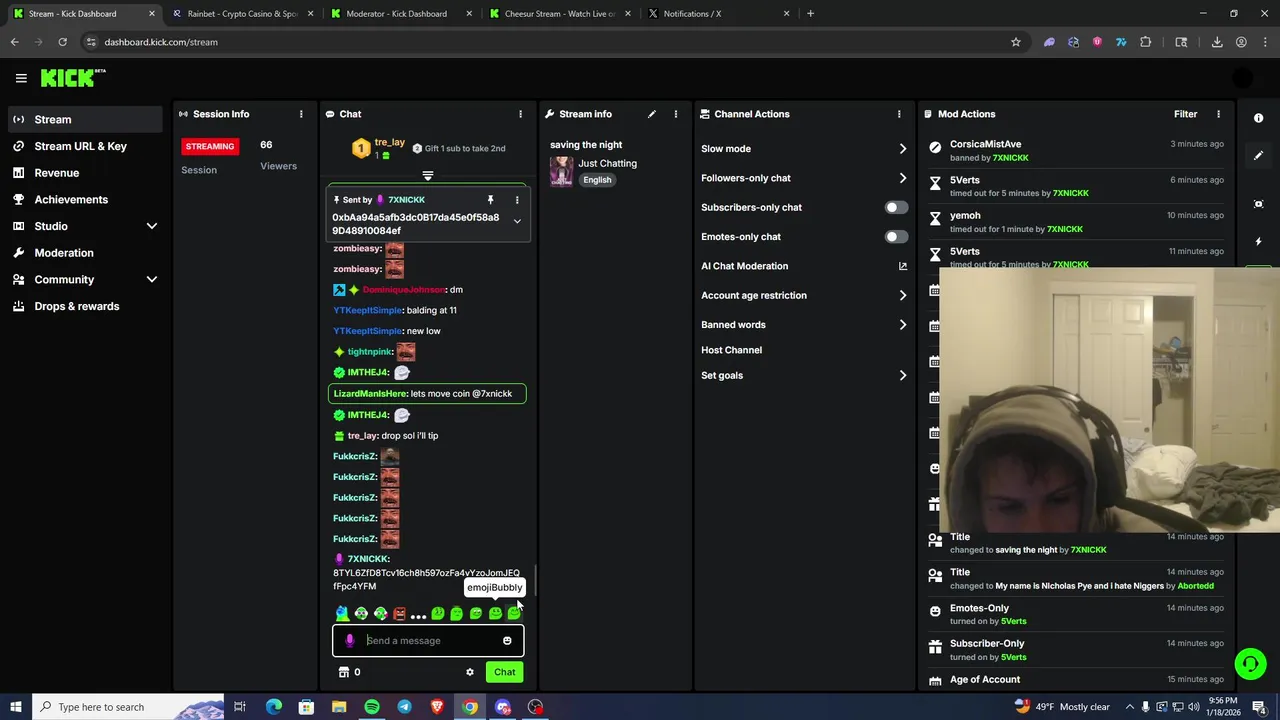Switch to Rainbet Crypto Casino tab
This screenshot has height=720, width=1280.
242,14
